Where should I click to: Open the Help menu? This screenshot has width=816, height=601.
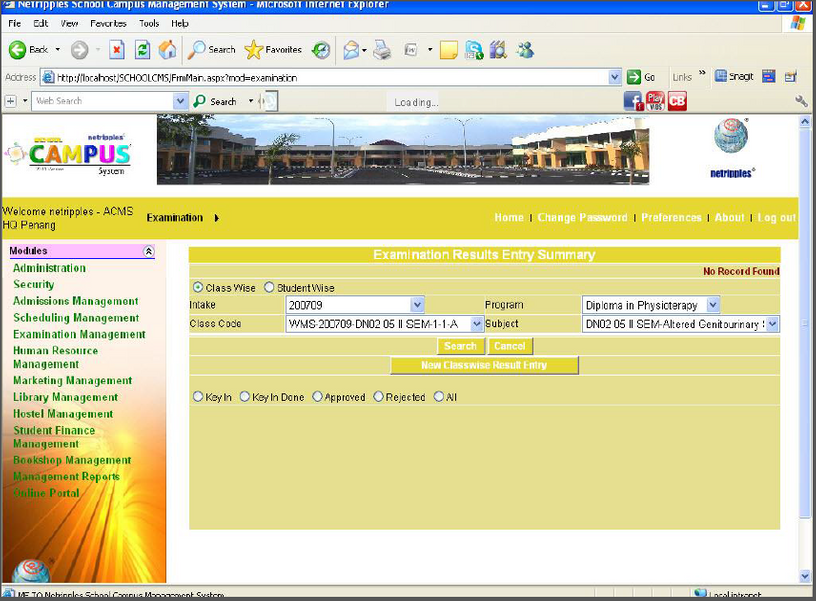(180, 23)
